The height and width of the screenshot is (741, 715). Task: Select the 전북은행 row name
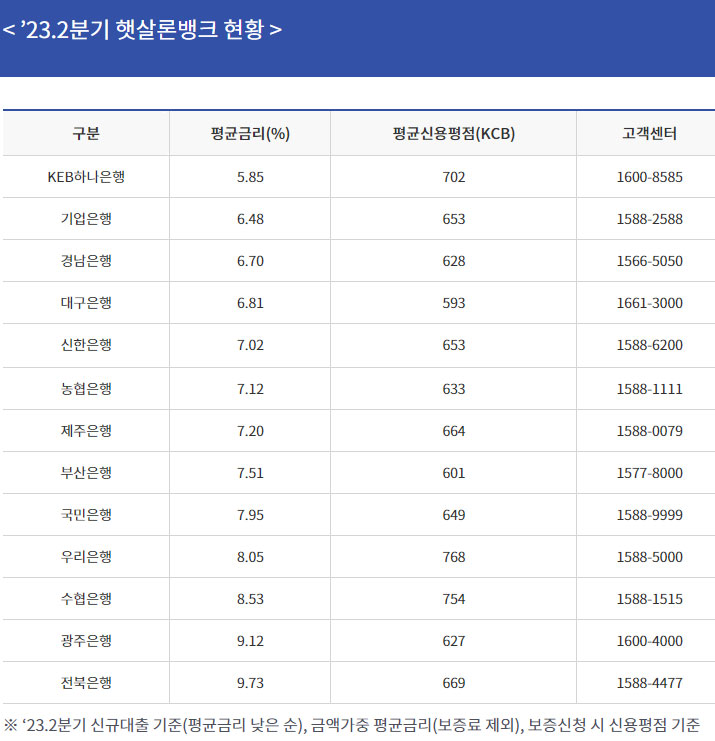point(86,683)
